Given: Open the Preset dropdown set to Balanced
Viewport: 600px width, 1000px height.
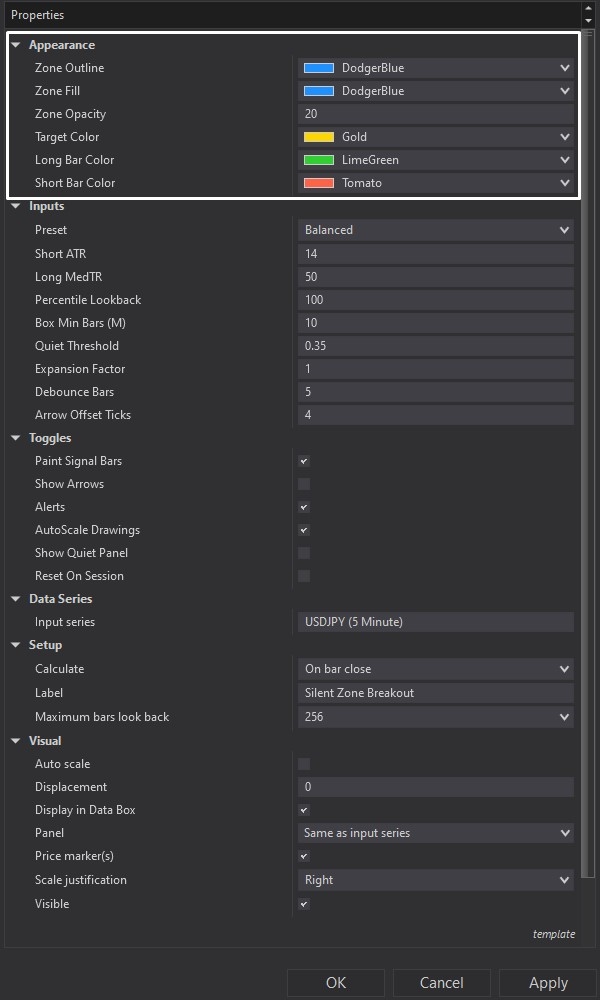Looking at the screenshot, I should [x=435, y=230].
